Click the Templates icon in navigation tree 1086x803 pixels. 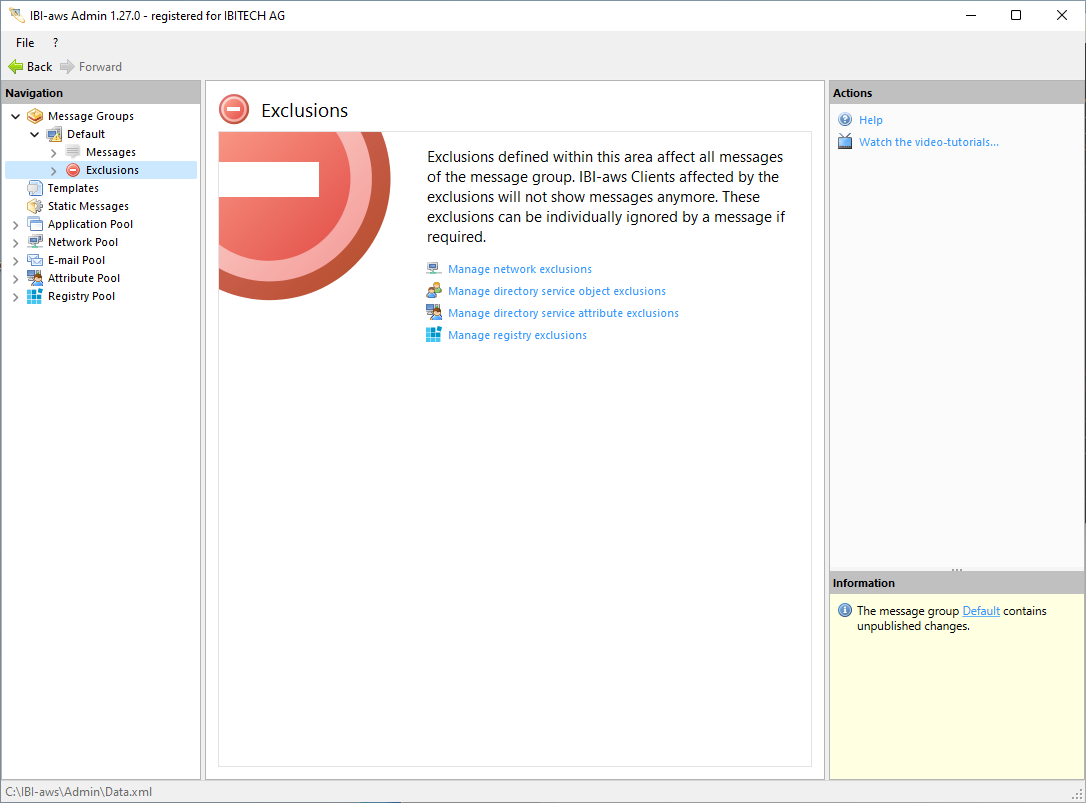click(35, 188)
